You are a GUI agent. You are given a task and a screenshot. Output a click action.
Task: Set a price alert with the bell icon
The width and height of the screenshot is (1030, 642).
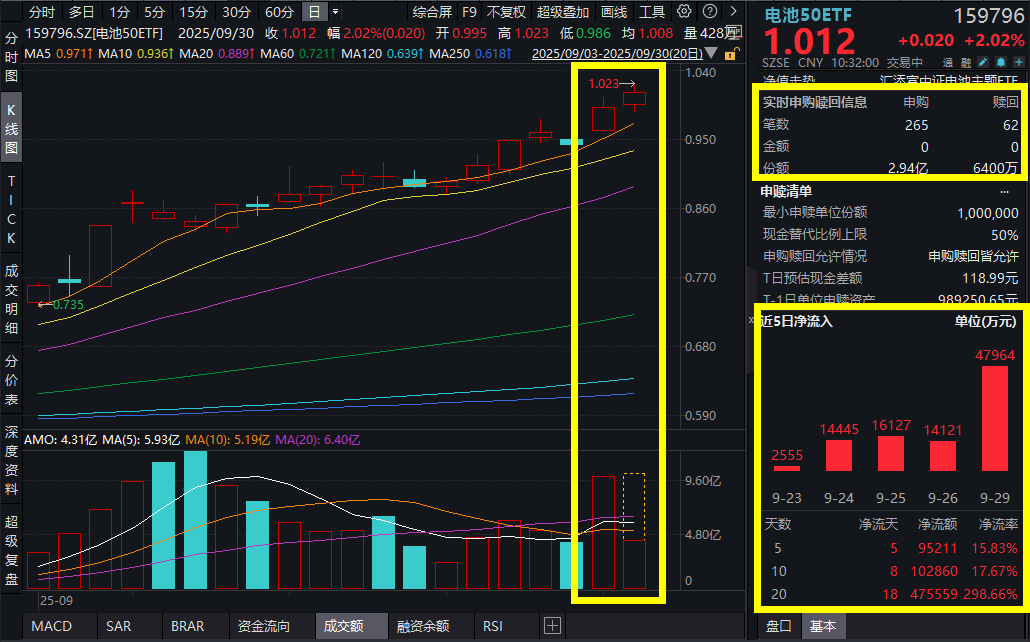click(x=1000, y=62)
